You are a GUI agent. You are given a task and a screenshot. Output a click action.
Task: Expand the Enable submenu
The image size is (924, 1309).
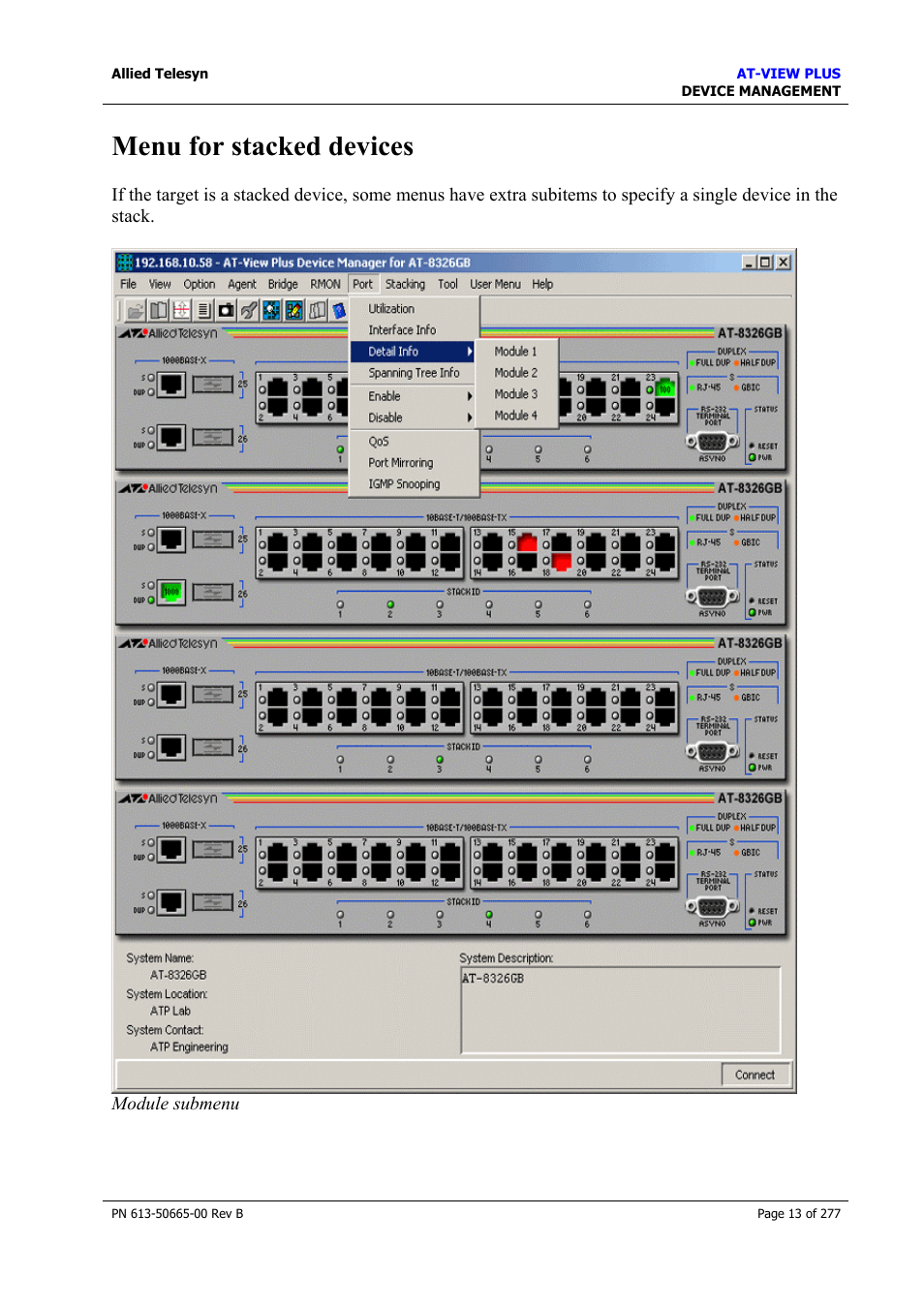click(x=414, y=395)
